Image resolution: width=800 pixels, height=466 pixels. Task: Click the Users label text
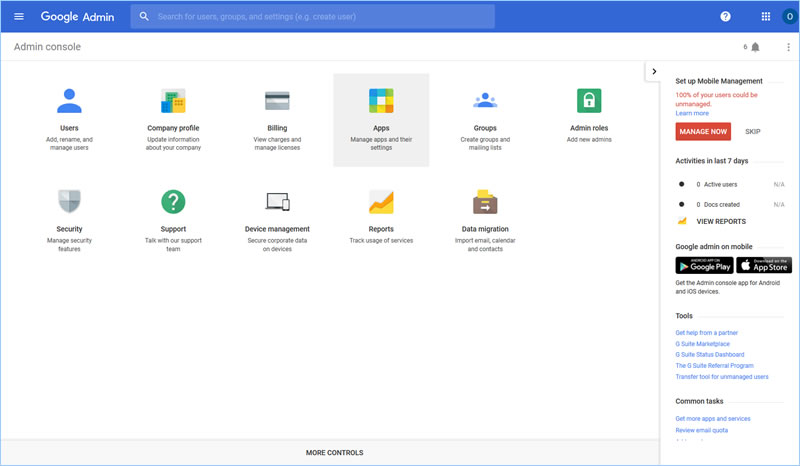[x=69, y=128]
